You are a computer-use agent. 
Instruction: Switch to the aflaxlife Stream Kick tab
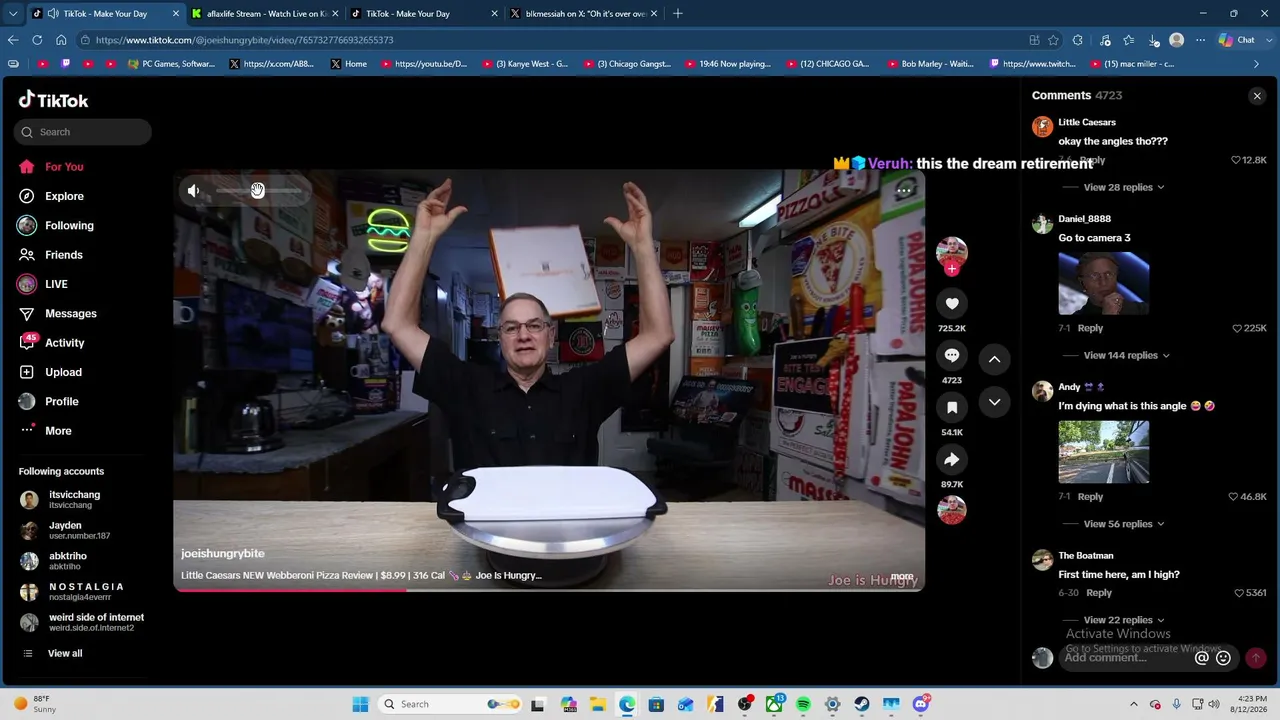[x=266, y=14]
